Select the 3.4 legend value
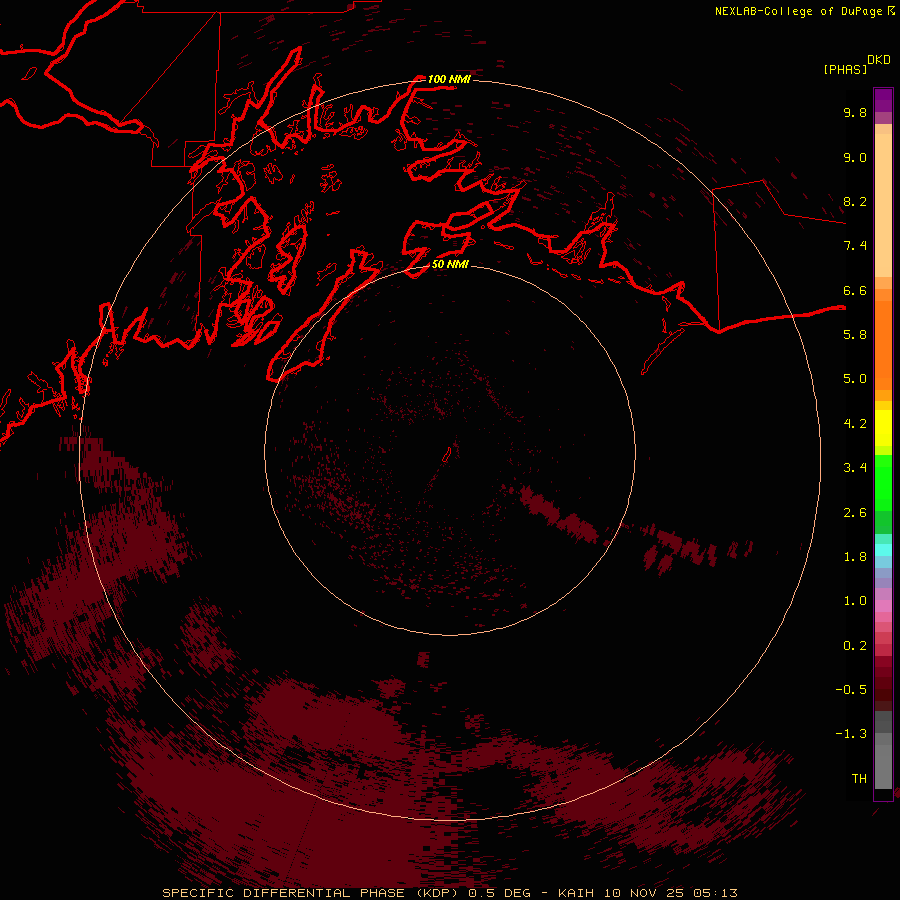 point(855,468)
